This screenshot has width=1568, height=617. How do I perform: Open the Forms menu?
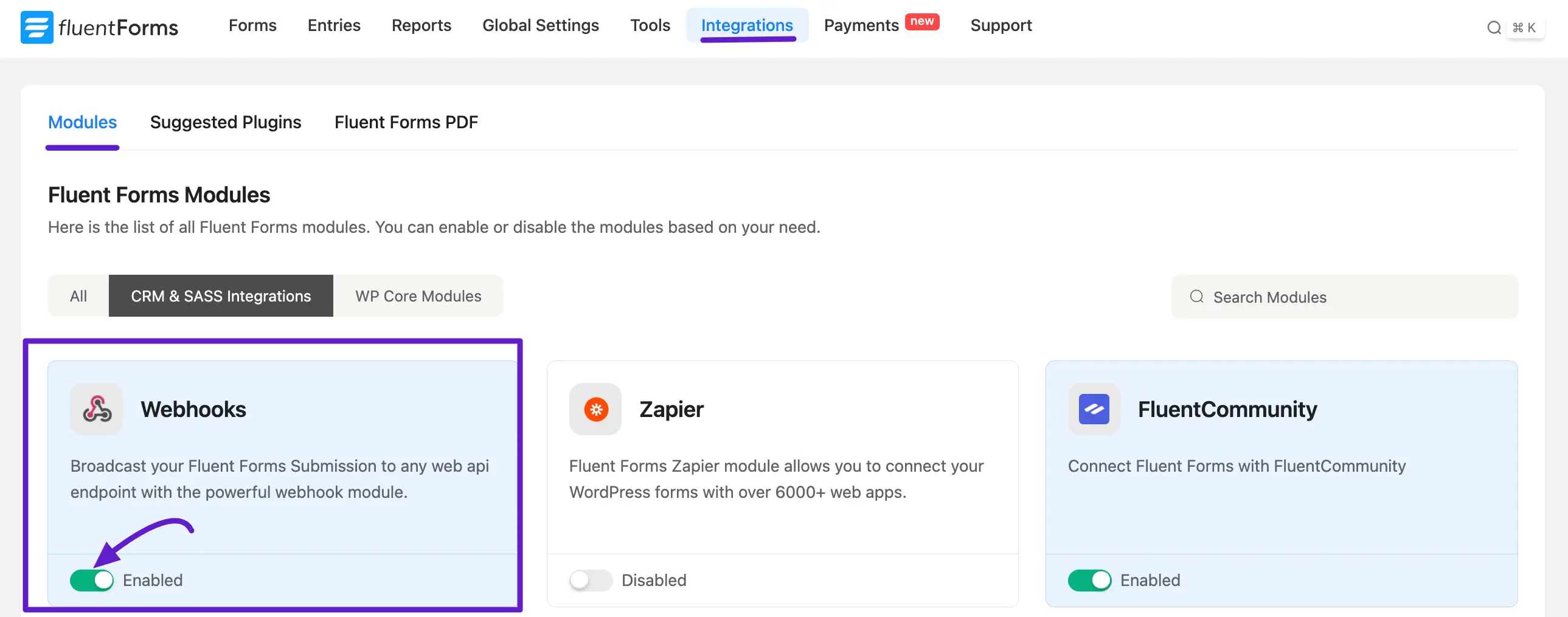tap(252, 25)
